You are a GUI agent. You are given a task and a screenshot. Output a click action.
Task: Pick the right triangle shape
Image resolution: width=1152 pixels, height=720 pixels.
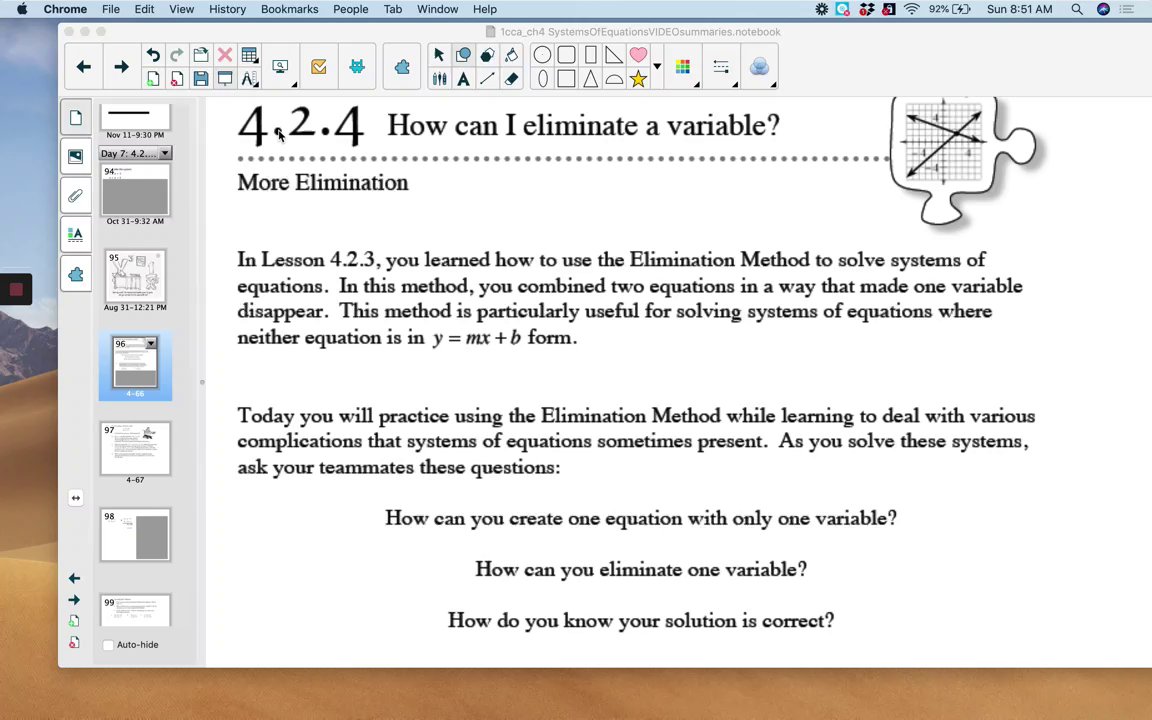pyautogui.click(x=614, y=55)
